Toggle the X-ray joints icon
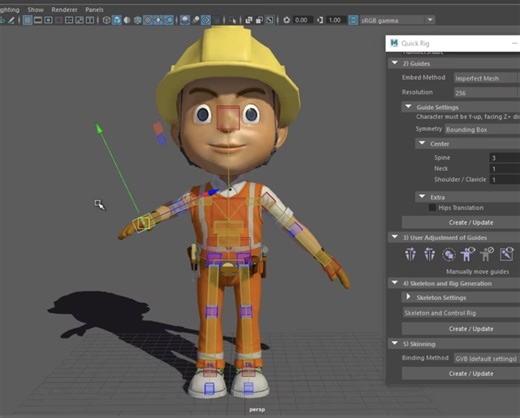Image resolution: width=520 pixels, height=418 pixels. click(x=270, y=20)
